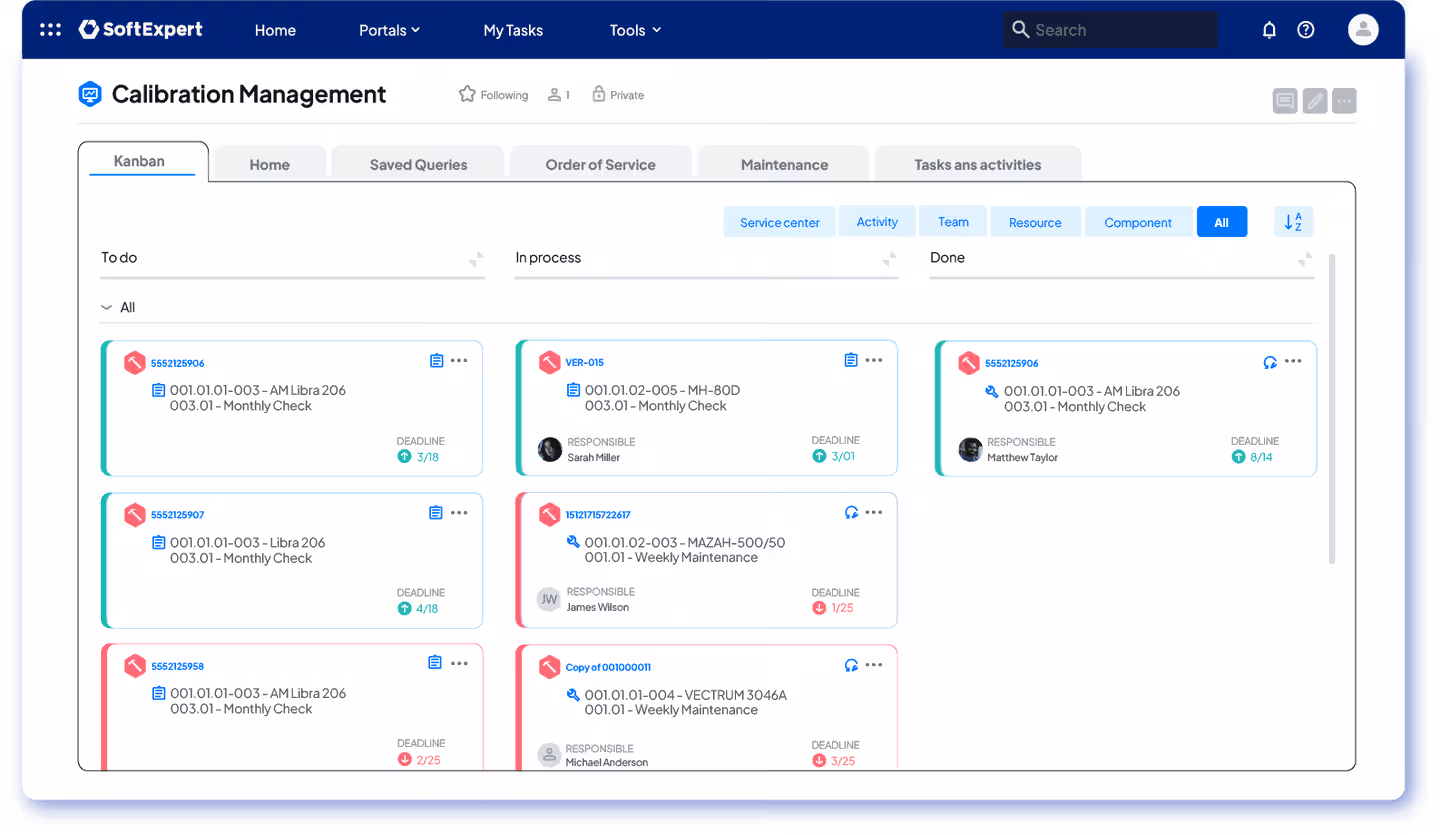Screen dimensions: 1440x835
Task: Filter by Service center
Action: pyautogui.click(x=780, y=222)
